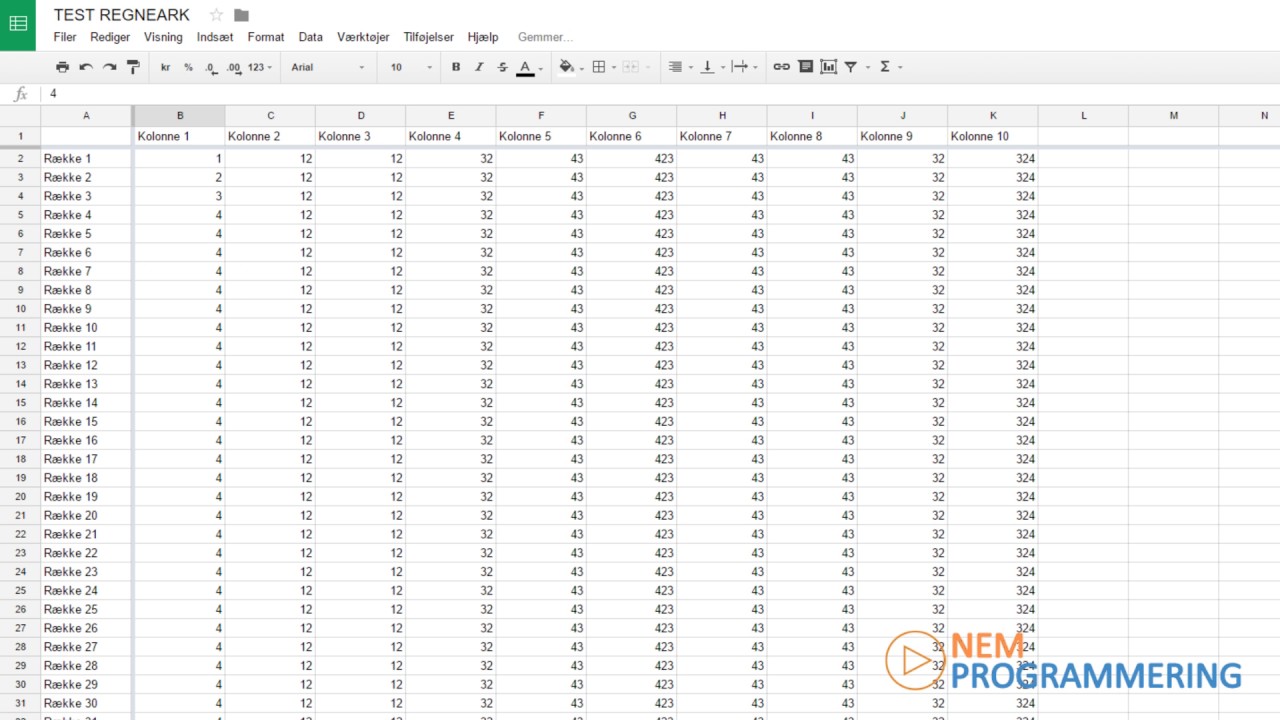Click the Google Sheets home icon
The image size is (1280, 720).
click(18, 25)
